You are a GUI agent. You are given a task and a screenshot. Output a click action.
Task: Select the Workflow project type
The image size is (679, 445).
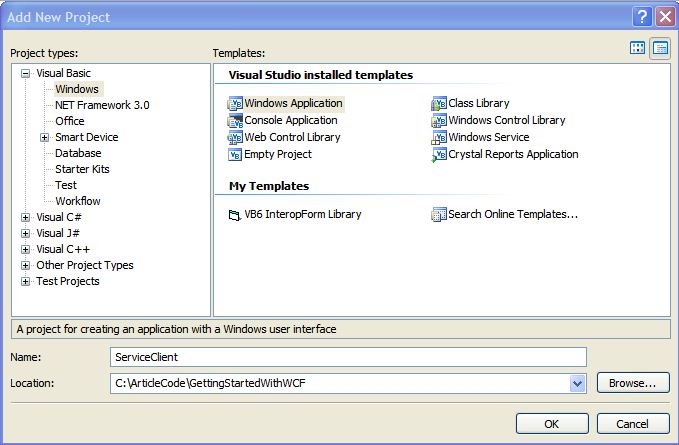click(x=78, y=201)
